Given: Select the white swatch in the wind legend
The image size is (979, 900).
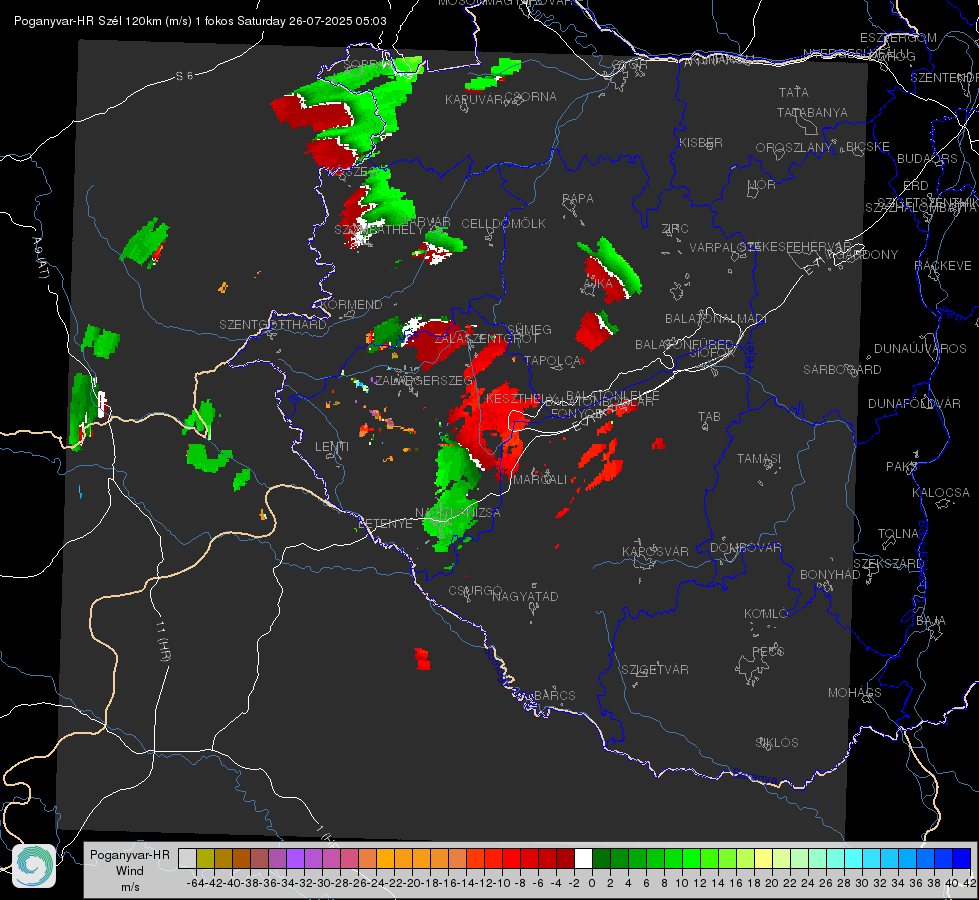Looking at the screenshot, I should pos(583,858).
